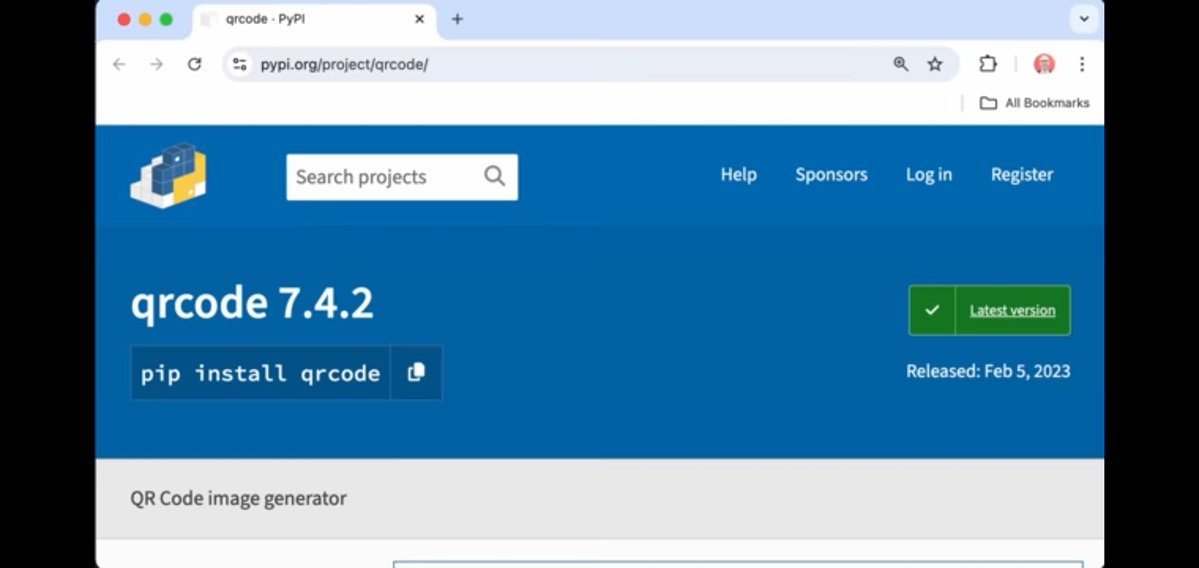Click the qrcode 7.4.2 heading

tap(252, 303)
